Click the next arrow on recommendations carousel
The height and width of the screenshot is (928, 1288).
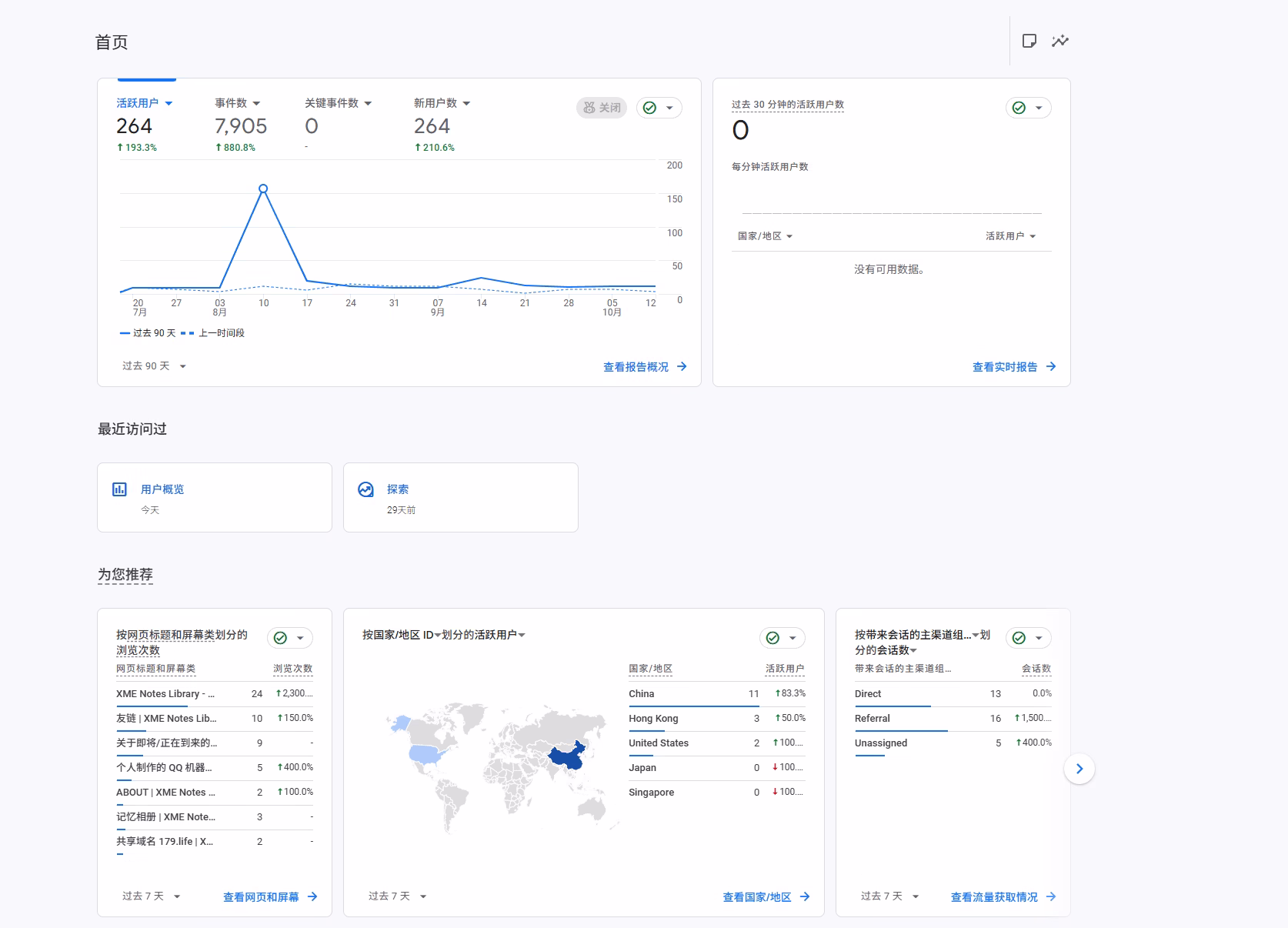click(x=1079, y=769)
